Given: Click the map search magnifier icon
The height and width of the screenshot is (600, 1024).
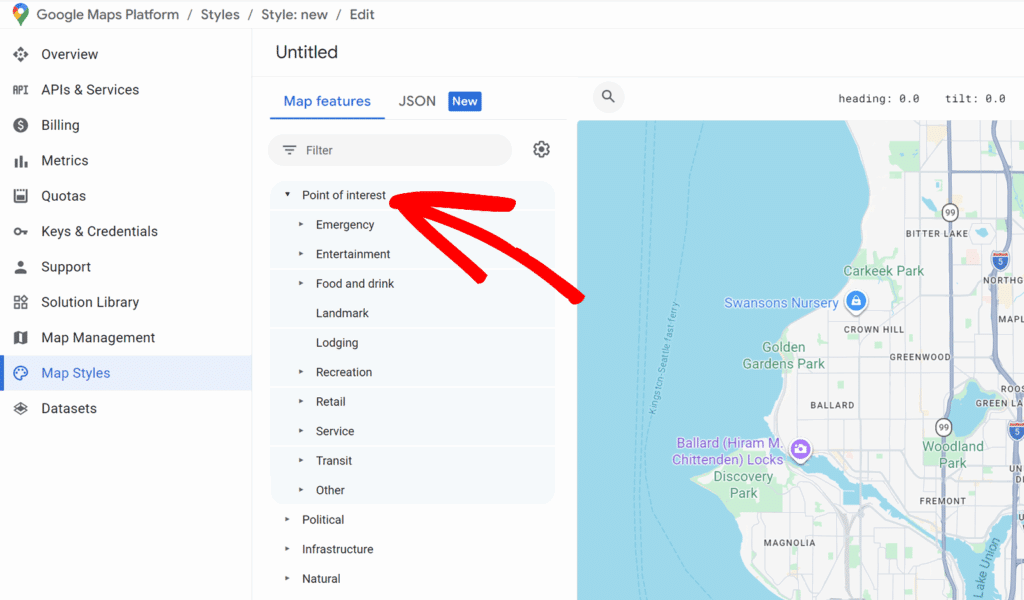Looking at the screenshot, I should coord(608,97).
